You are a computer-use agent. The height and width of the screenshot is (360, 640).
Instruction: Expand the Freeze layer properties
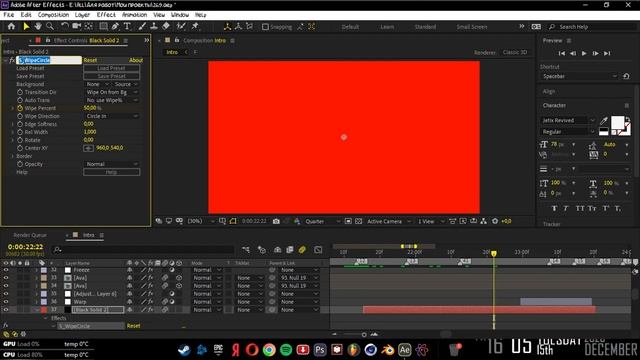36,270
